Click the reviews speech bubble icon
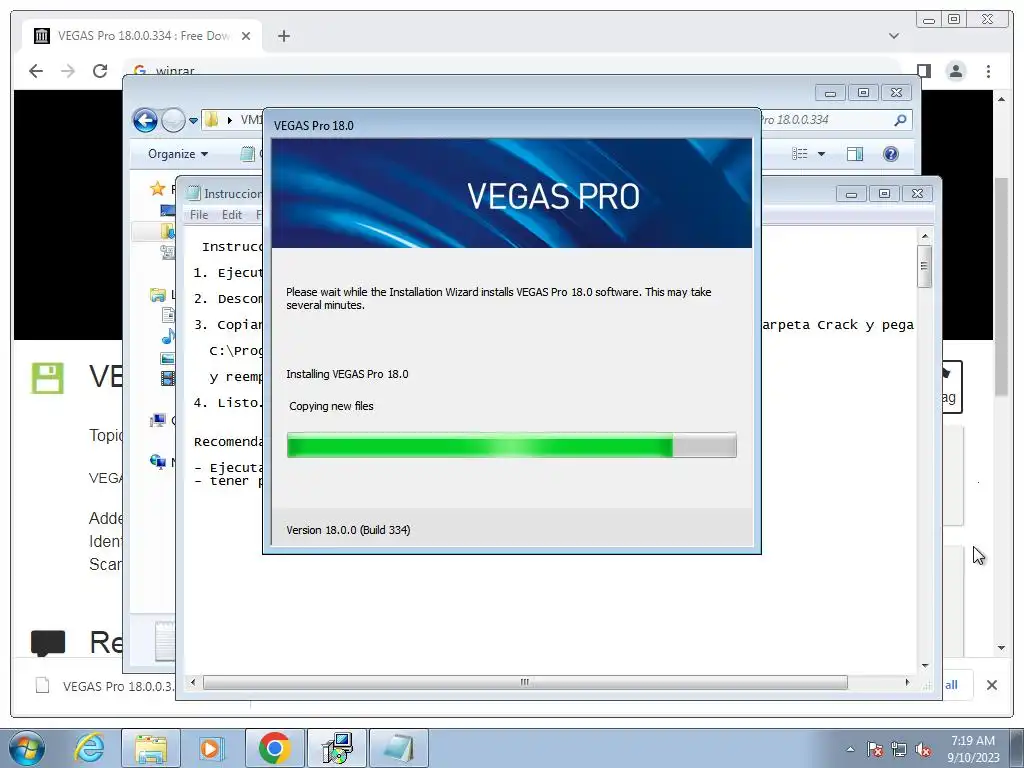 pos(48,643)
